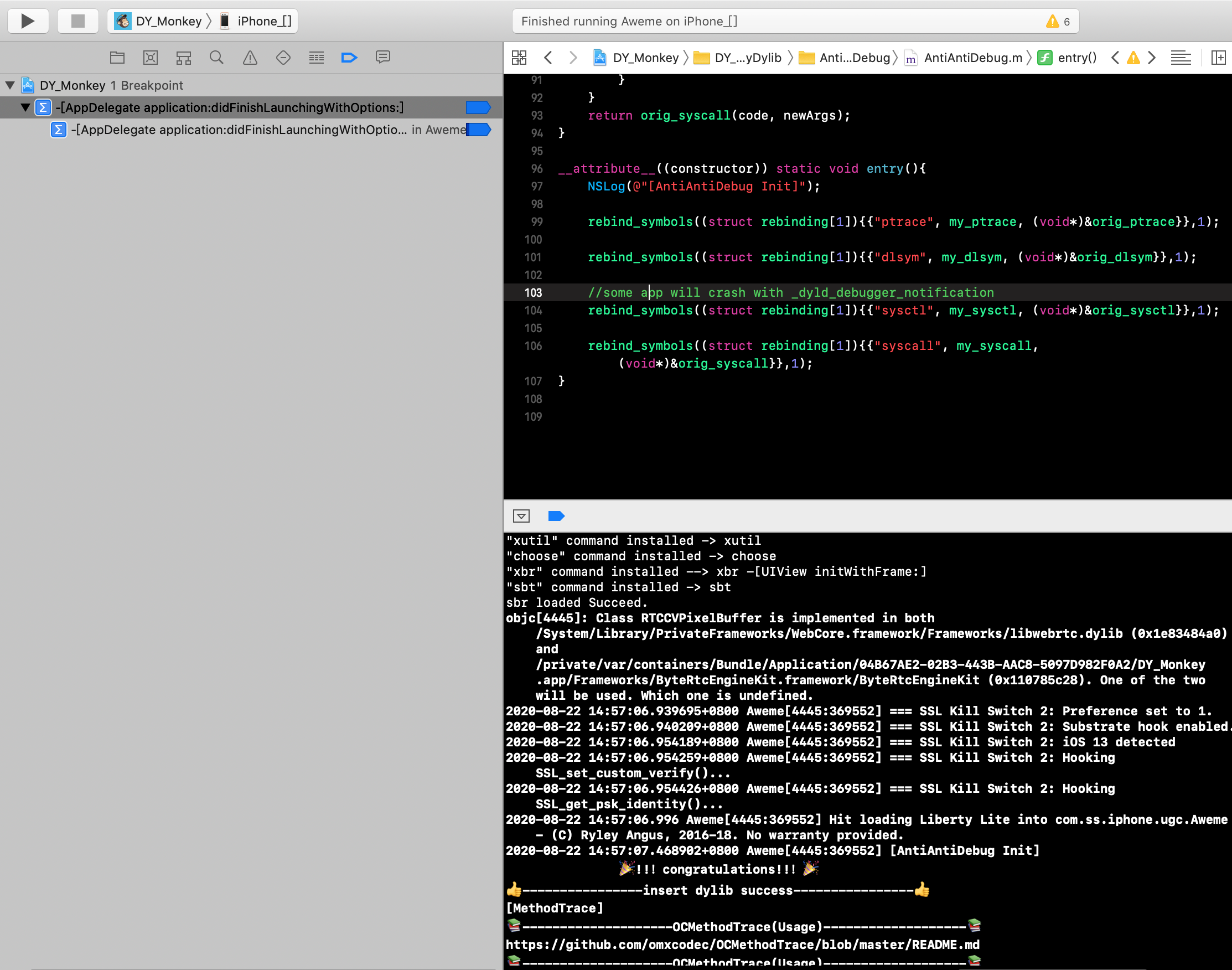The width and height of the screenshot is (1232, 970).
Task: Open the Report navigator speech-bubble icon
Action: (382, 58)
